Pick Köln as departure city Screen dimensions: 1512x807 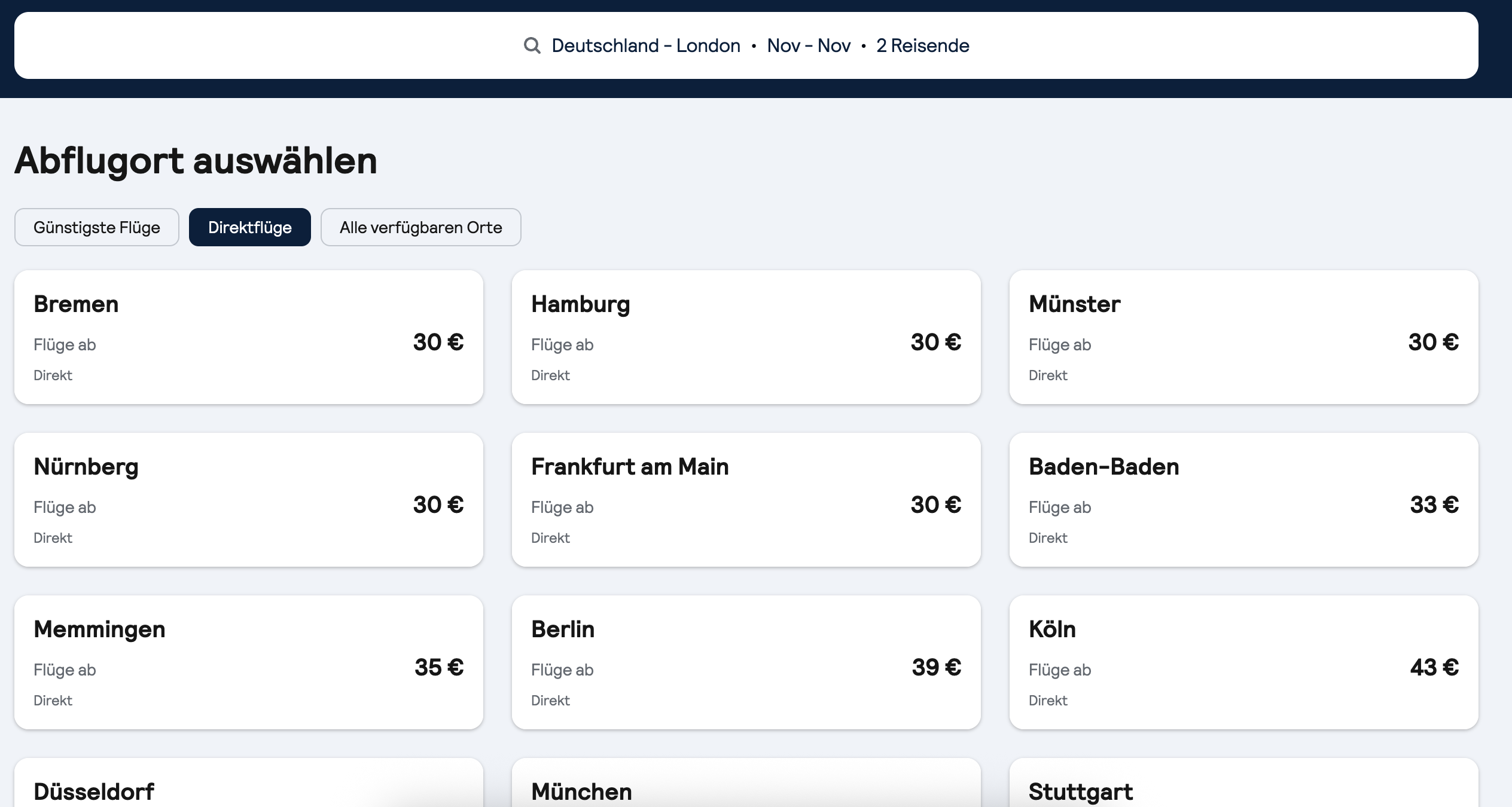(x=1244, y=662)
